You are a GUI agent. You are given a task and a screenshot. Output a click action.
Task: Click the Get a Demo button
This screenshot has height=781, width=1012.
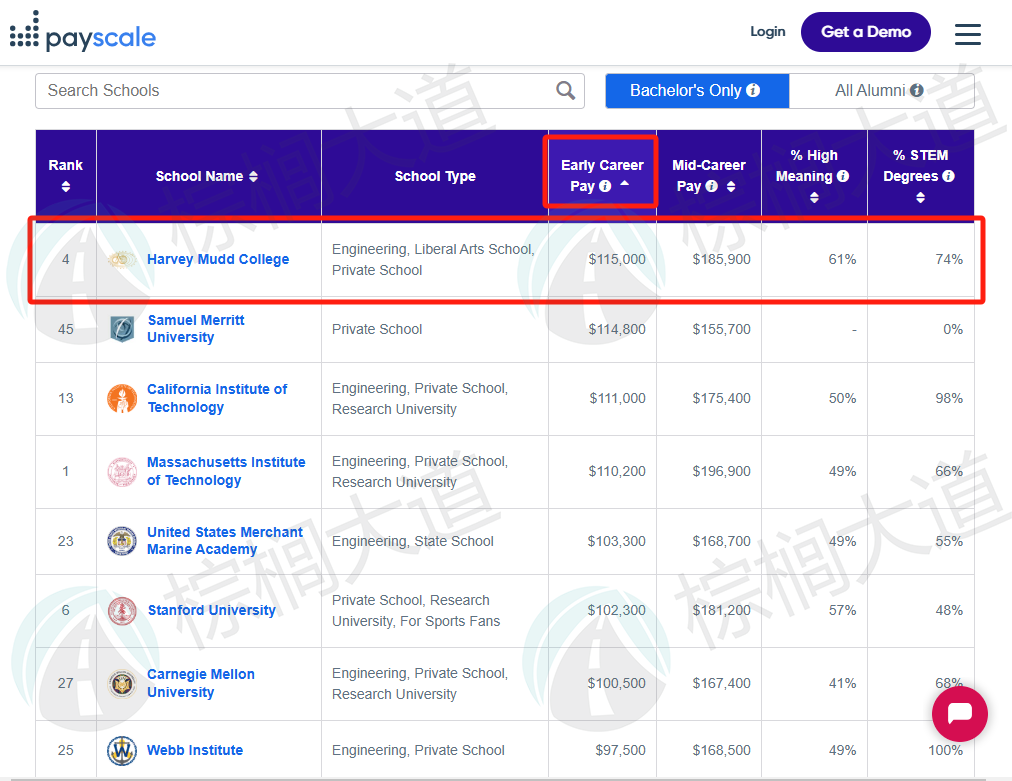[x=865, y=32]
